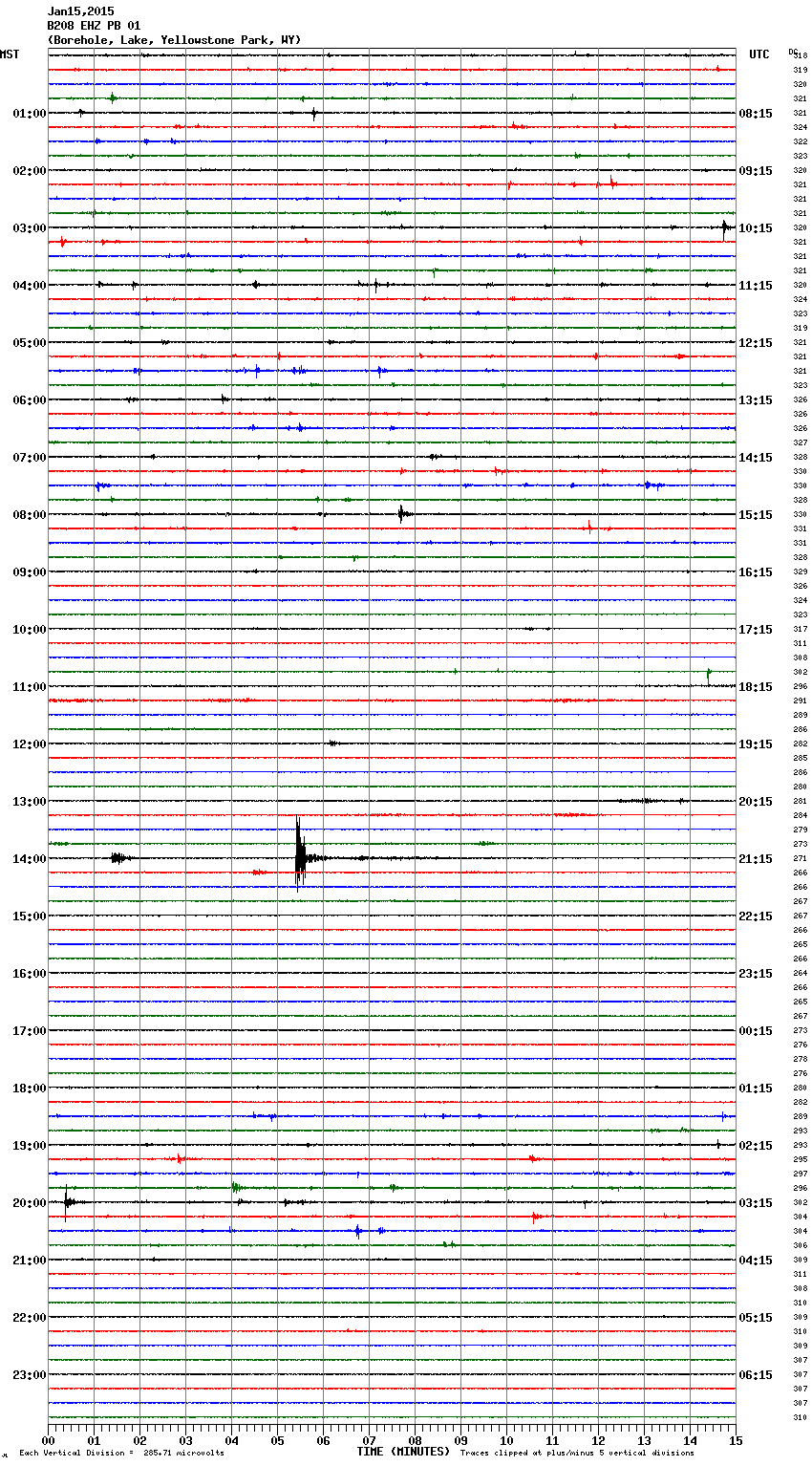This screenshot has width=812, height=1466.
Task: Click the 04:15 UTC time label
Action: click(x=756, y=1261)
